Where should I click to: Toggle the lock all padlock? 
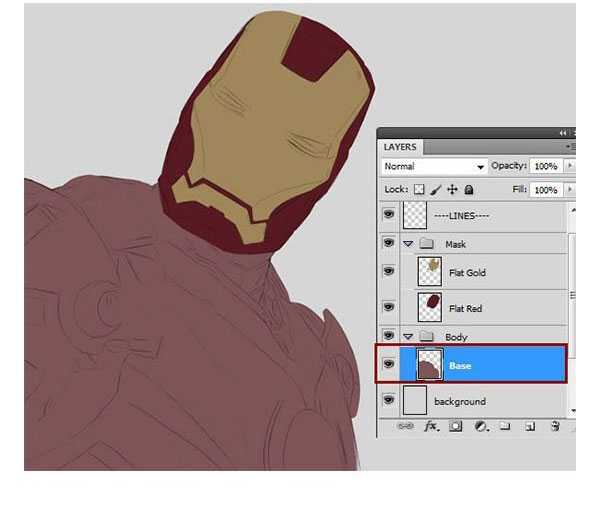(x=468, y=189)
